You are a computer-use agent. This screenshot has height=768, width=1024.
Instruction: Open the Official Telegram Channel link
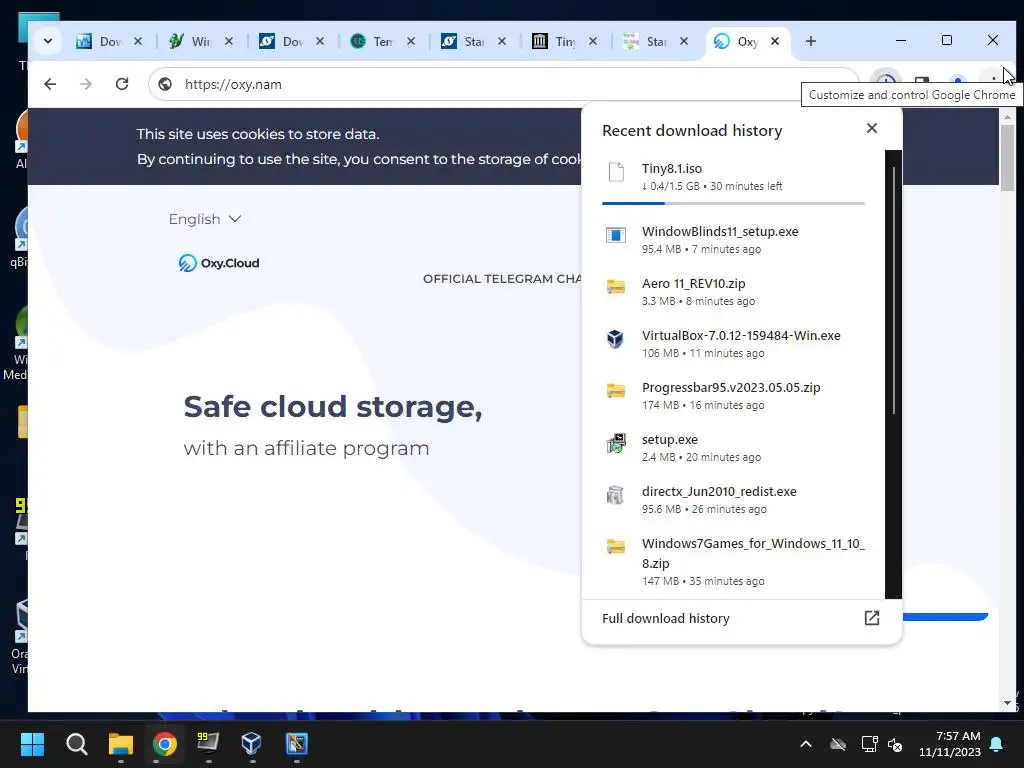point(503,279)
